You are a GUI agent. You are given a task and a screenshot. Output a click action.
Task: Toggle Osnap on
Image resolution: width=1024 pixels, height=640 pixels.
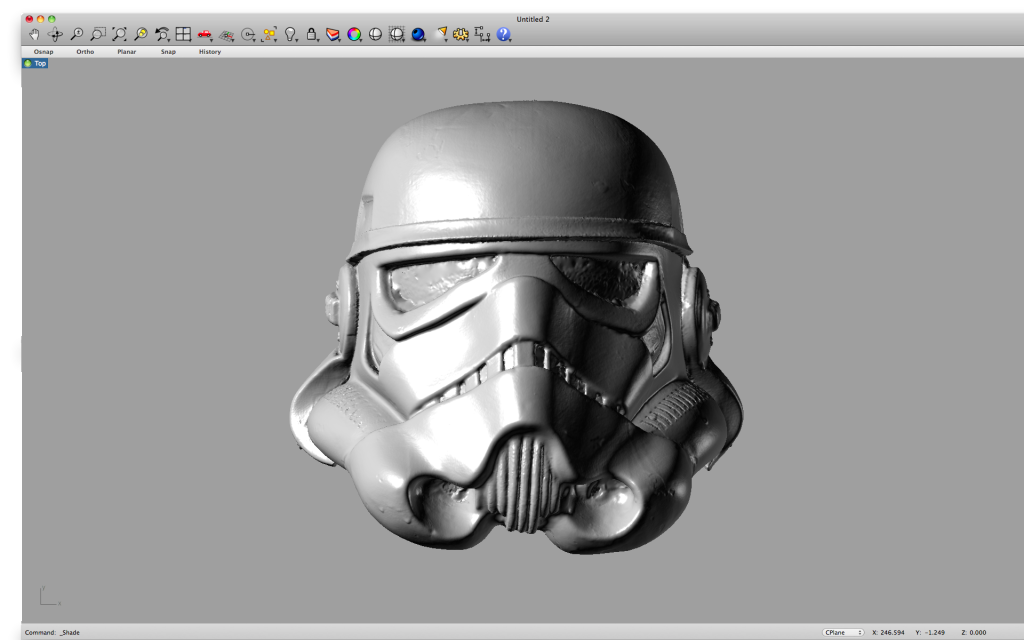pyautogui.click(x=44, y=52)
